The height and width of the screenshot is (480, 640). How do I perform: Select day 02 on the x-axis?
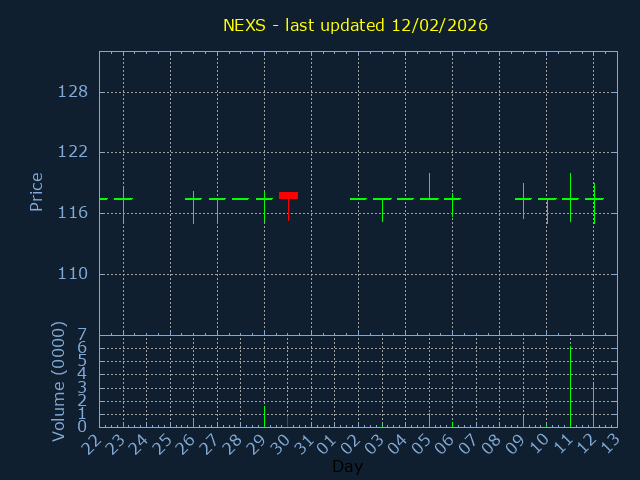click(x=352, y=442)
